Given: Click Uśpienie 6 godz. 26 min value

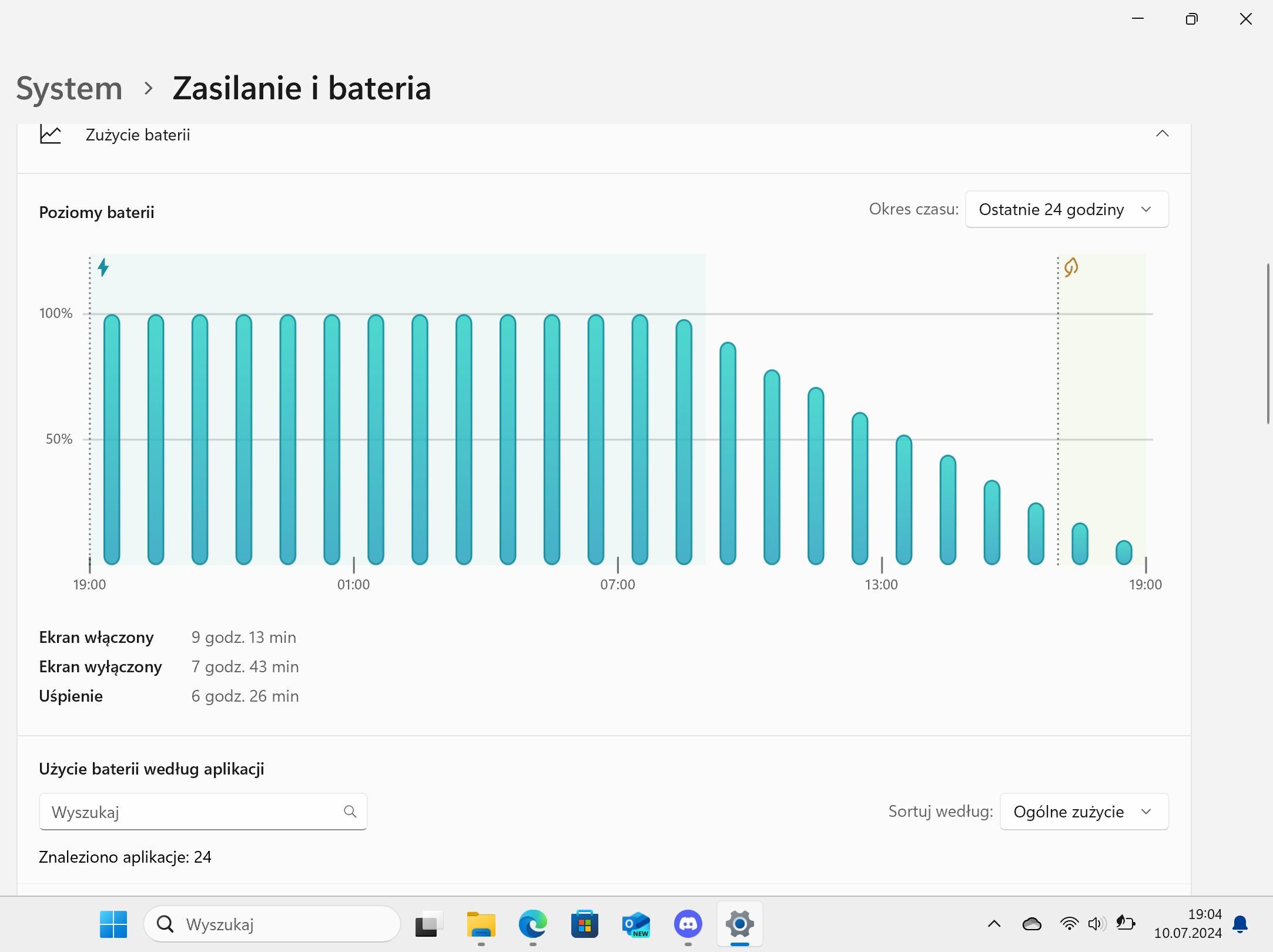Looking at the screenshot, I should 245,696.
